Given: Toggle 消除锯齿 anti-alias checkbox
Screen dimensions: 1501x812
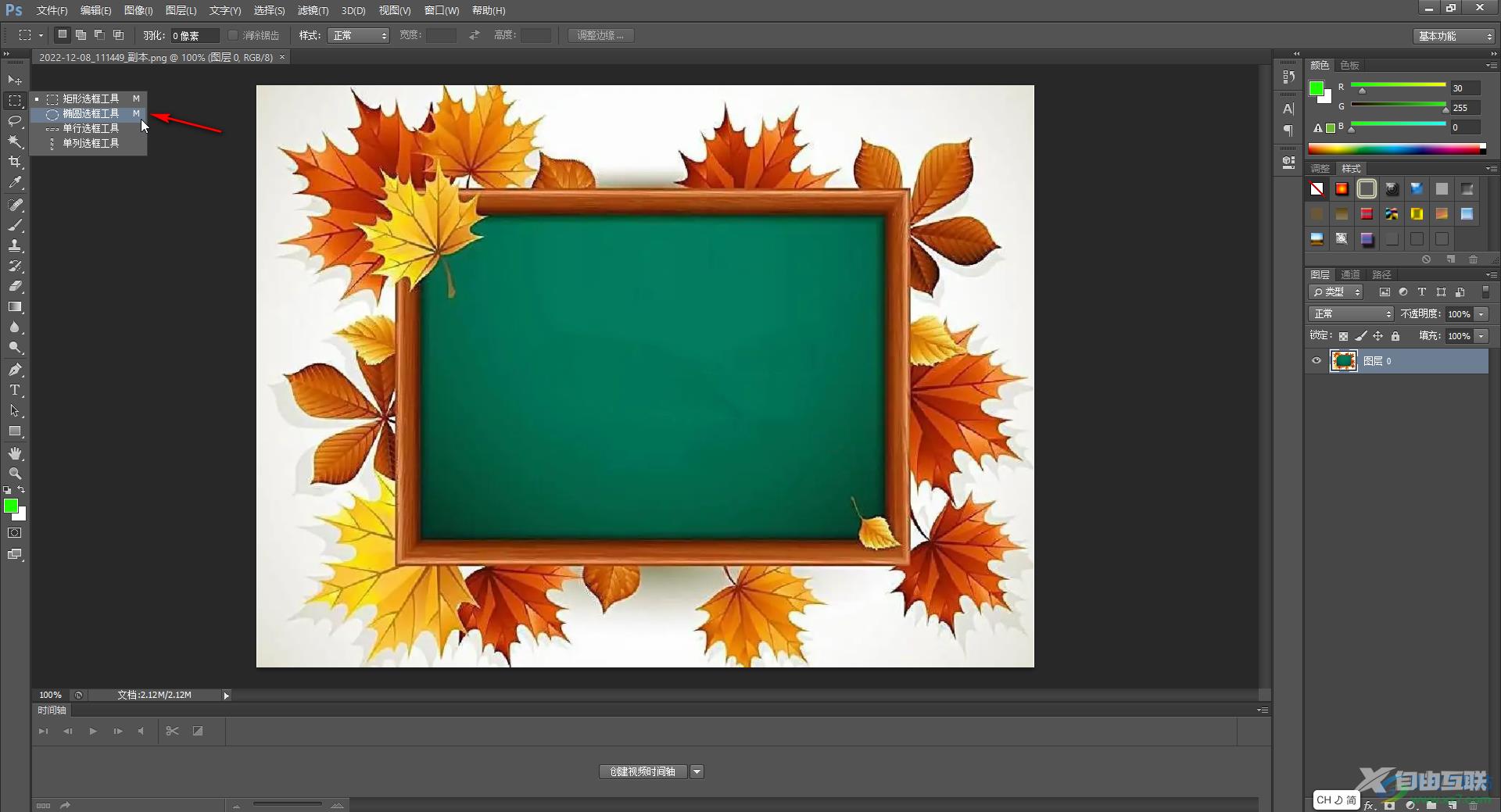Looking at the screenshot, I should point(233,35).
